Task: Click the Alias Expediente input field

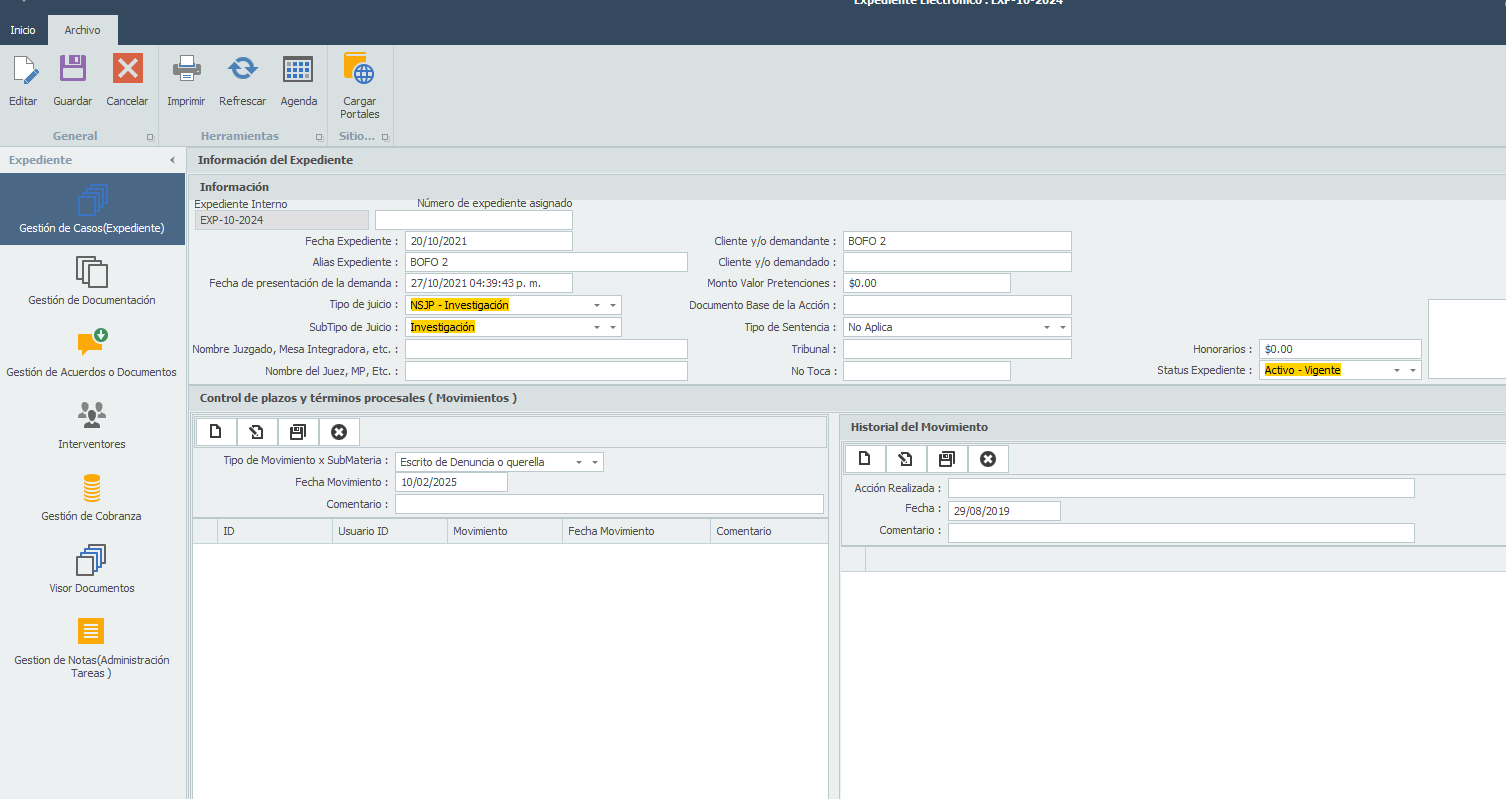Action: point(546,262)
